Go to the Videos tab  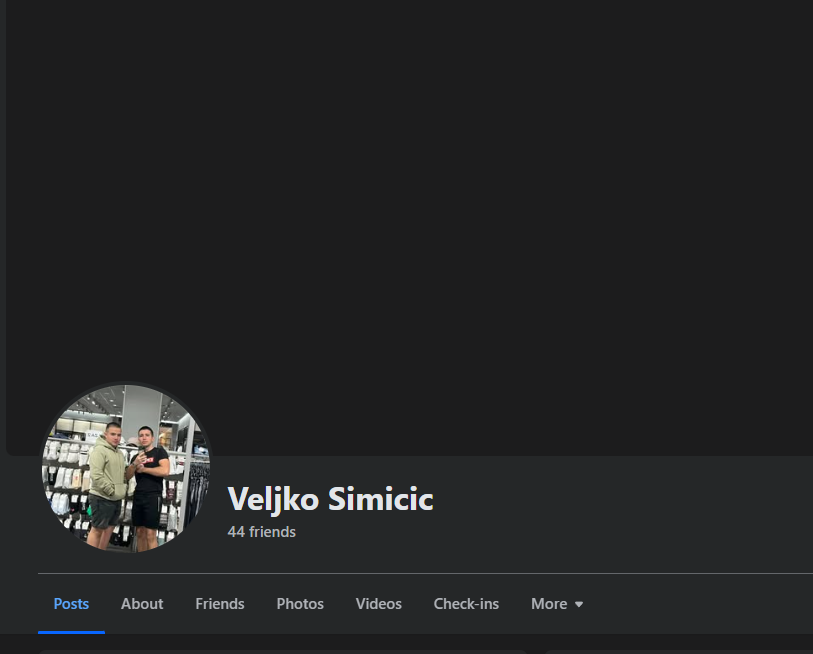click(379, 604)
